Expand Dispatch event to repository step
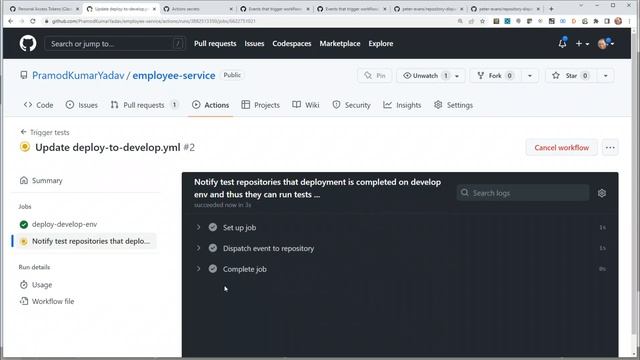The height and width of the screenshot is (360, 640). tap(198, 248)
